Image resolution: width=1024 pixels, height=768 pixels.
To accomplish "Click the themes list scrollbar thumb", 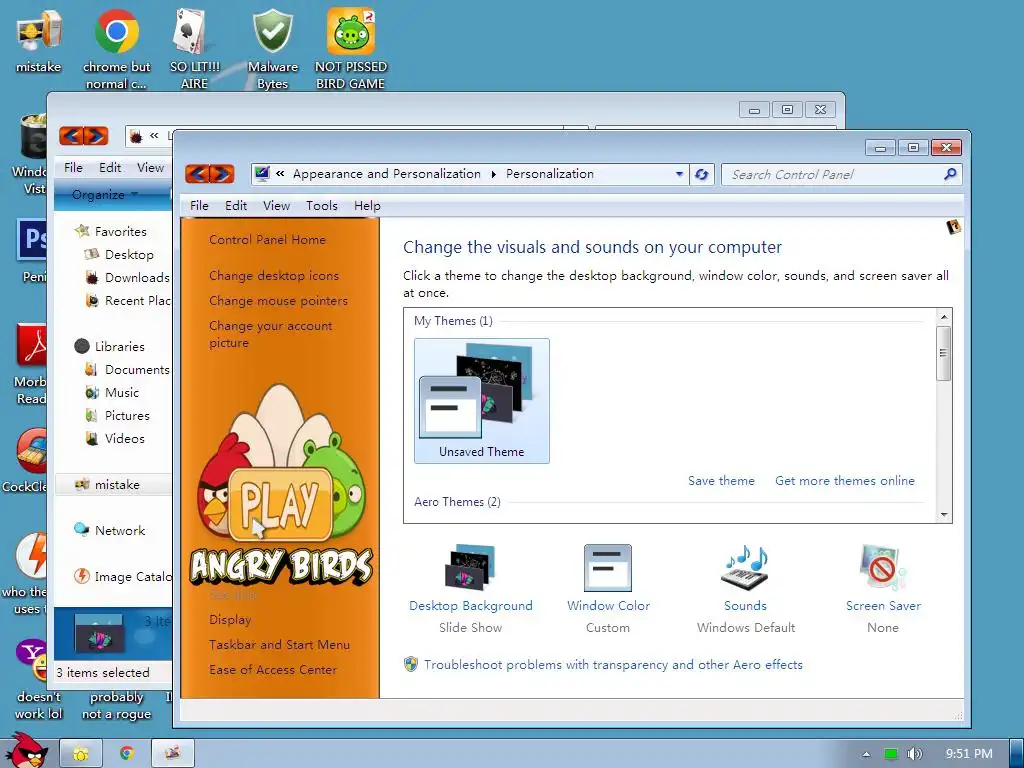I will (x=944, y=353).
